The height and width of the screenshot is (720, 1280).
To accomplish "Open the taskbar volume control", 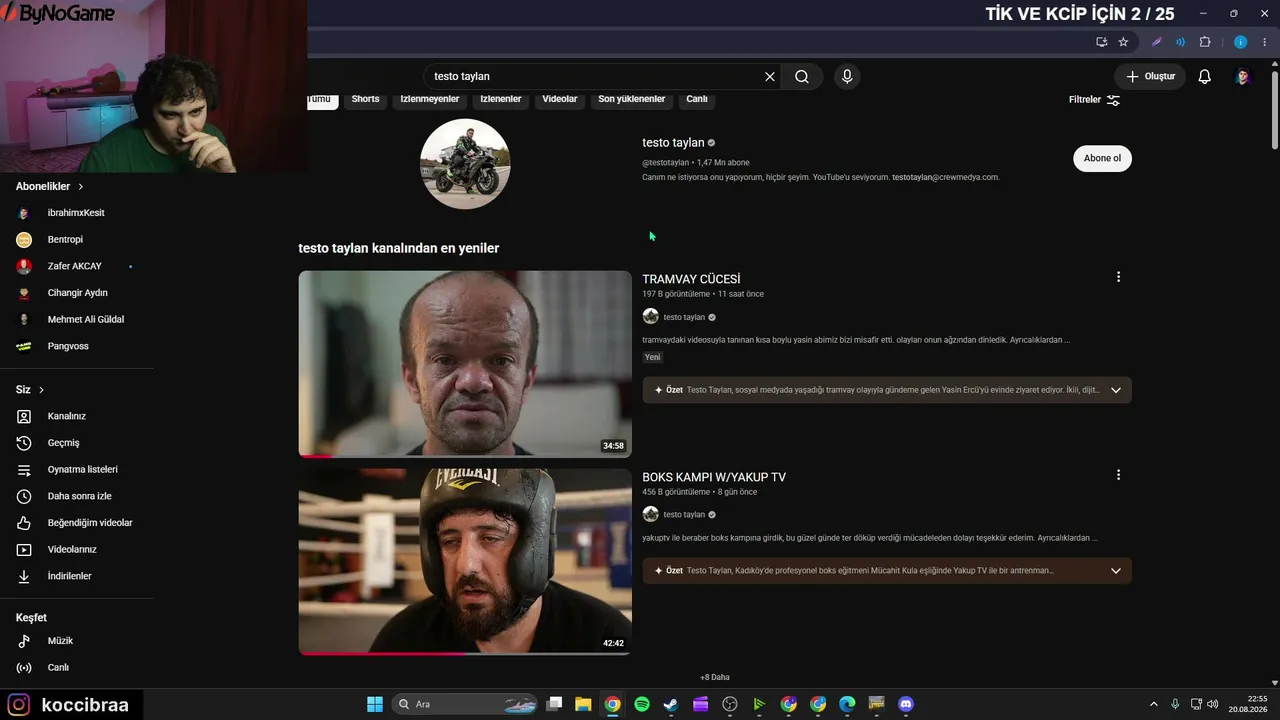I will click(x=1213, y=704).
